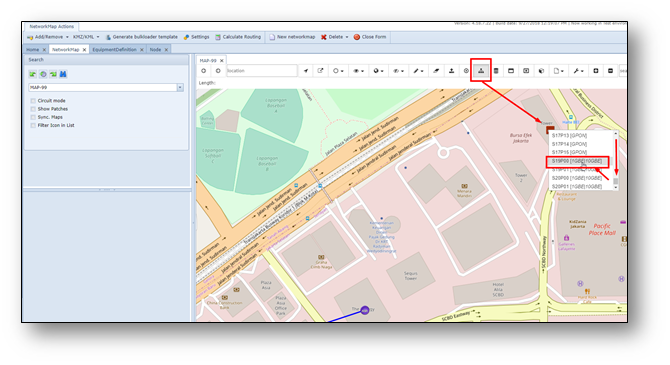Image resolution: width=670 pixels, height=365 pixels.
Task: Select the MAP-99 map tab
Action: (x=208, y=61)
